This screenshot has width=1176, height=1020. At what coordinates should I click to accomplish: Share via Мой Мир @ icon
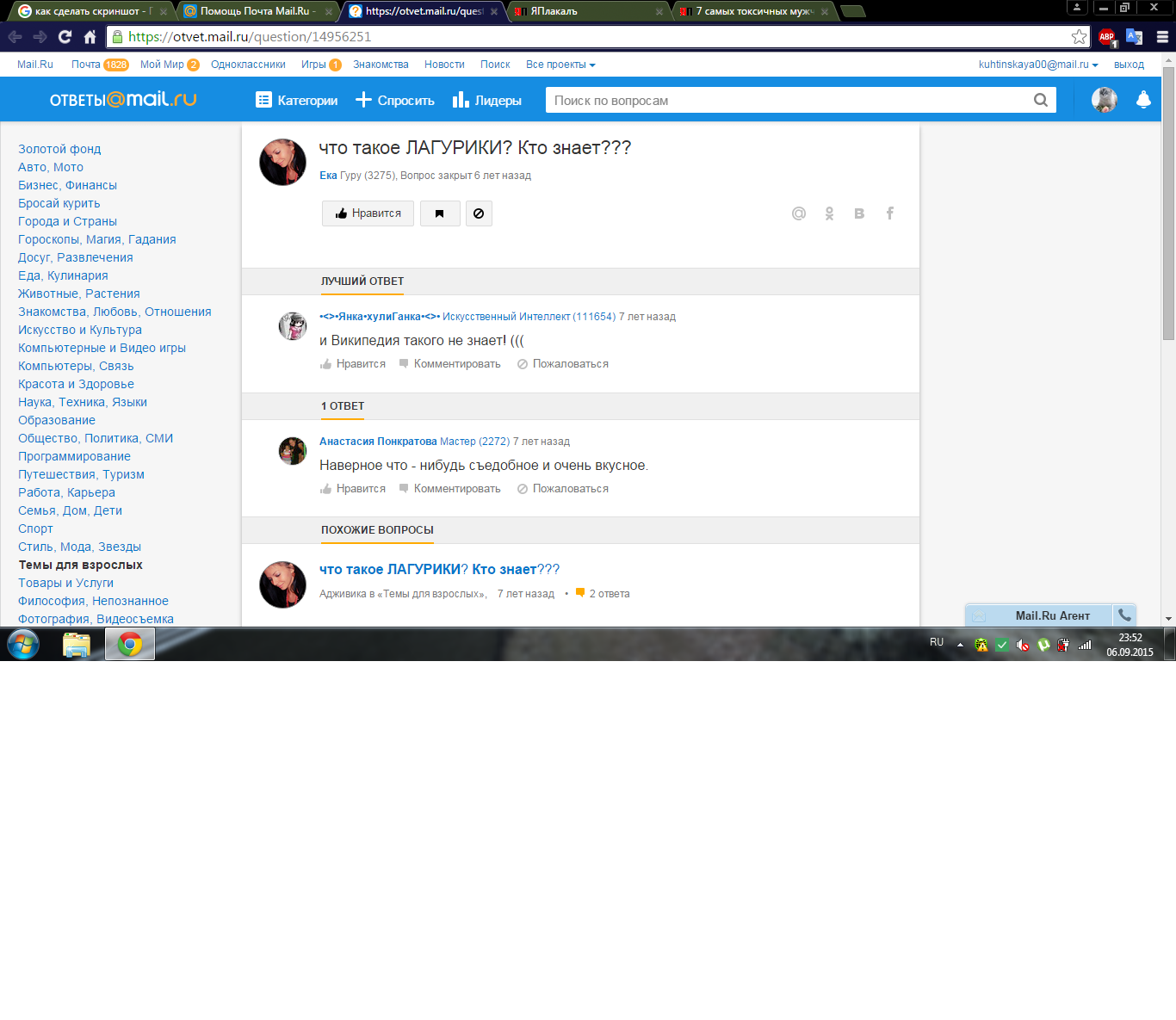tap(799, 213)
